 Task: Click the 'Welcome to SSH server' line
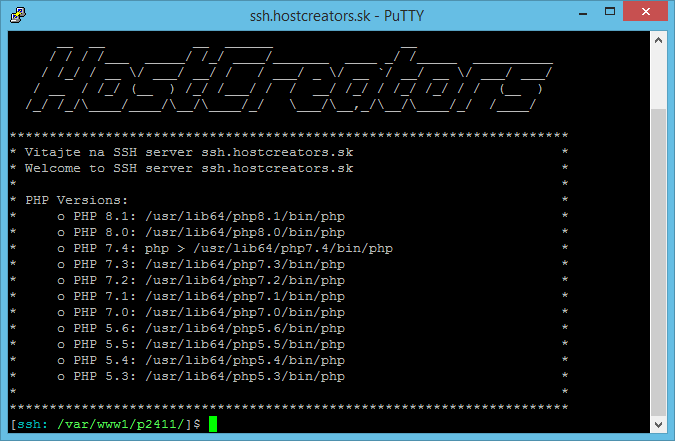[x=189, y=168]
